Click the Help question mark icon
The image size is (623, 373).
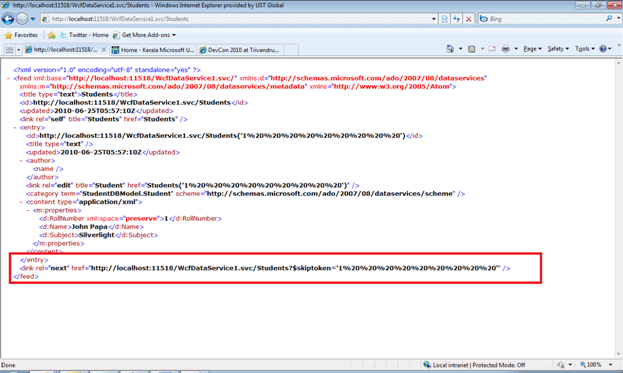603,48
